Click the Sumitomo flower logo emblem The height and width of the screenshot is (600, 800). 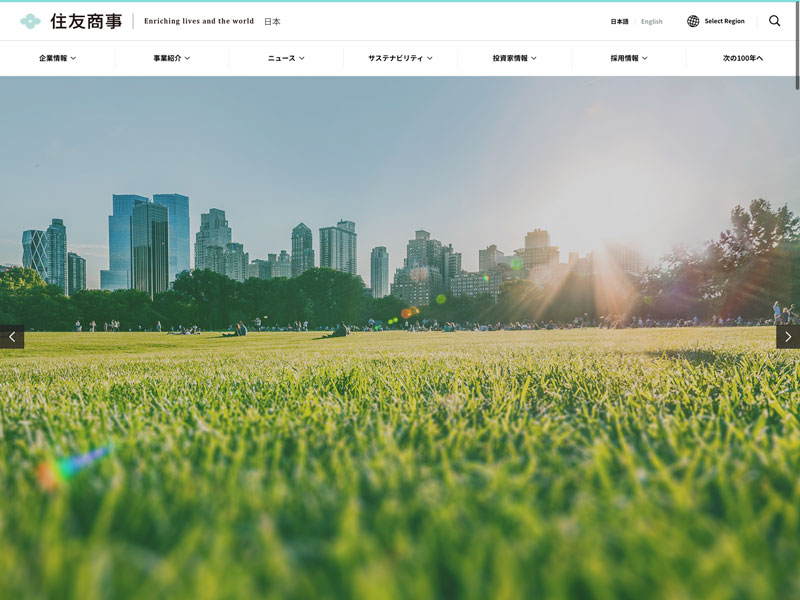30,21
